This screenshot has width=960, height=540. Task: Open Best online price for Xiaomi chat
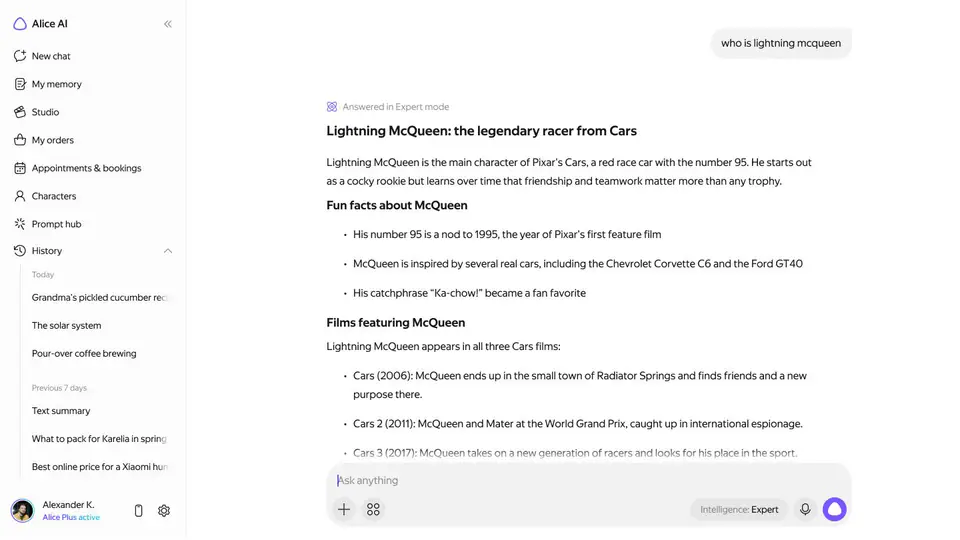pyautogui.click(x=99, y=467)
